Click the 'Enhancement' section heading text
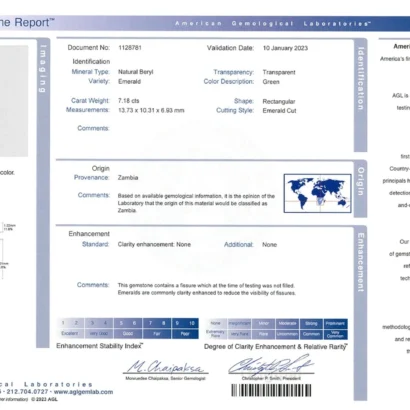Screen dimensions: 410x410 click(x=89, y=234)
